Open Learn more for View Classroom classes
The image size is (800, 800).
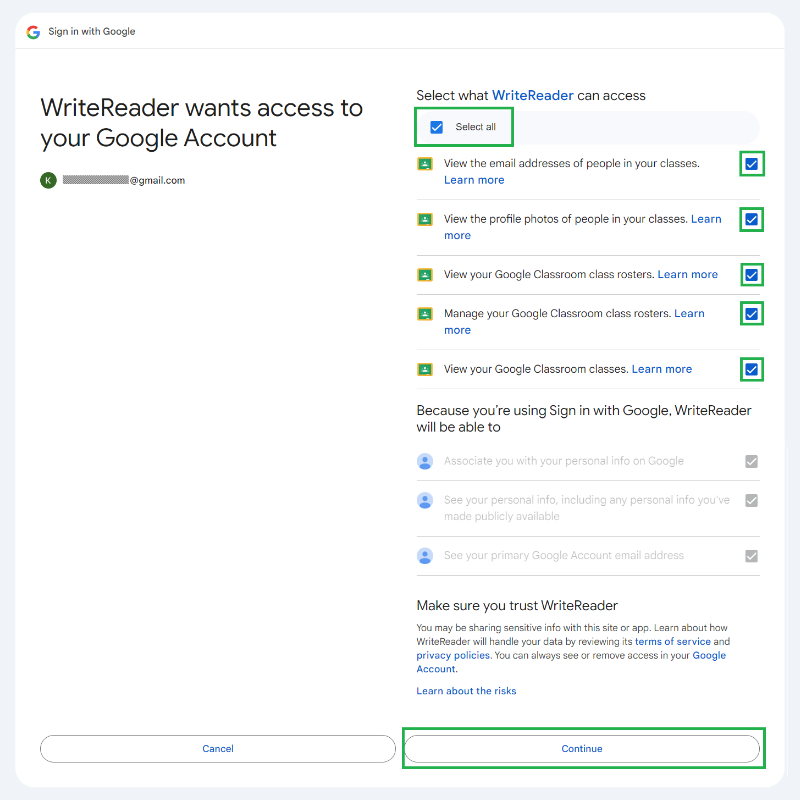662,369
